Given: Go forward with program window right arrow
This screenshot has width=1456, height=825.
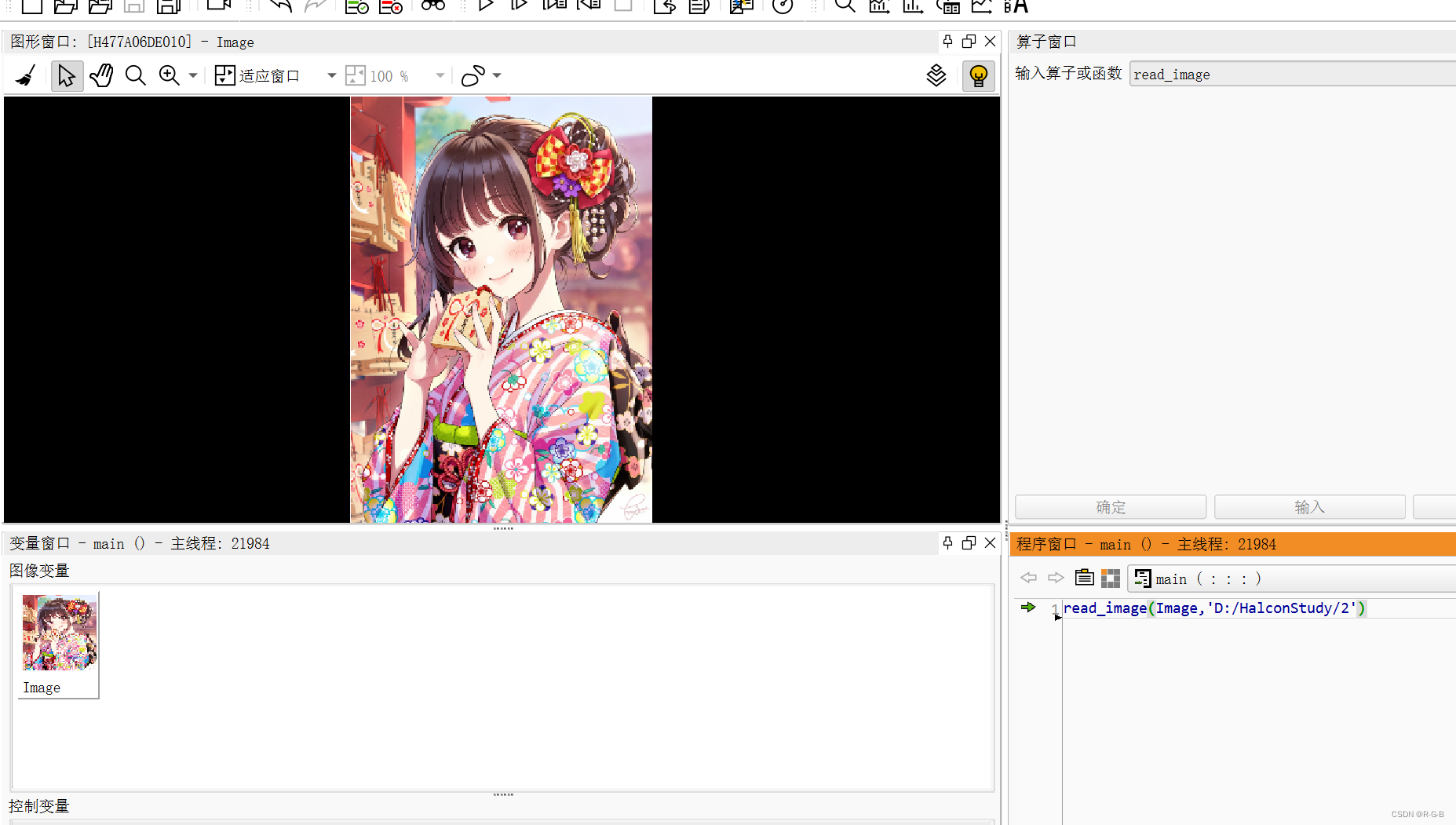Looking at the screenshot, I should [x=1056, y=579].
